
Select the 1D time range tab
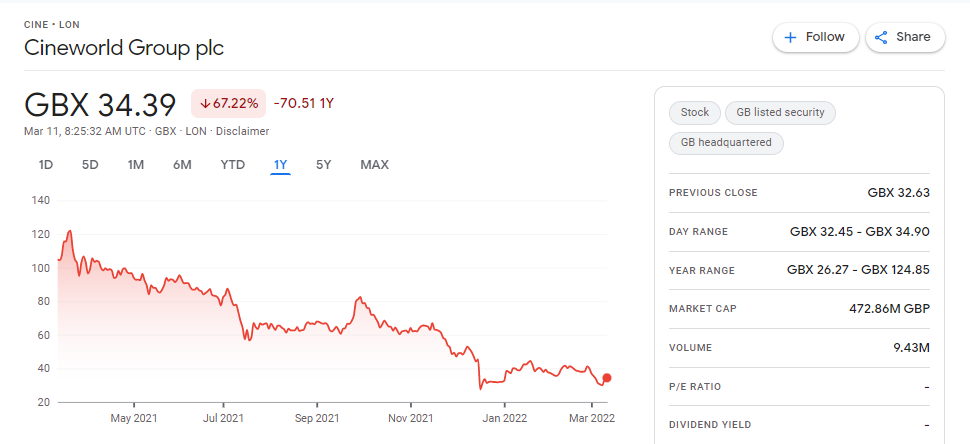click(46, 165)
